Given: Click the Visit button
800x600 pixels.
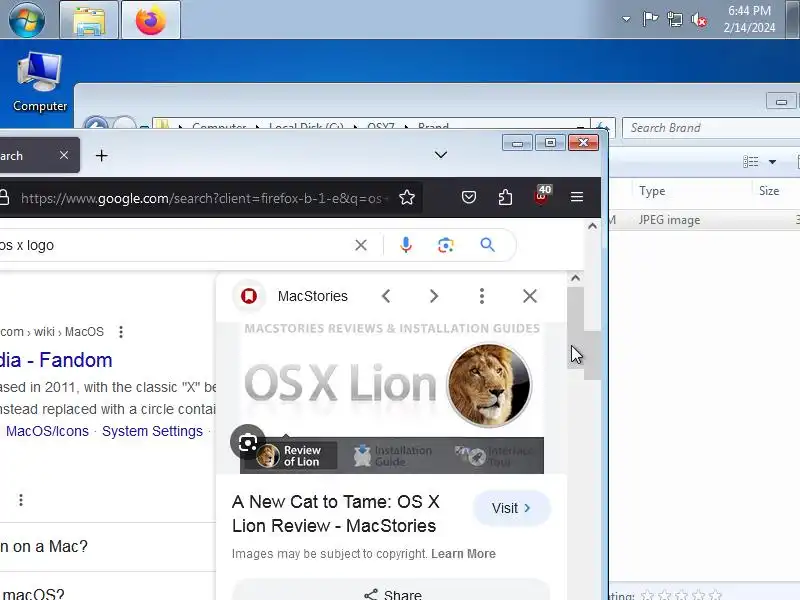Looking at the screenshot, I should click(512, 508).
